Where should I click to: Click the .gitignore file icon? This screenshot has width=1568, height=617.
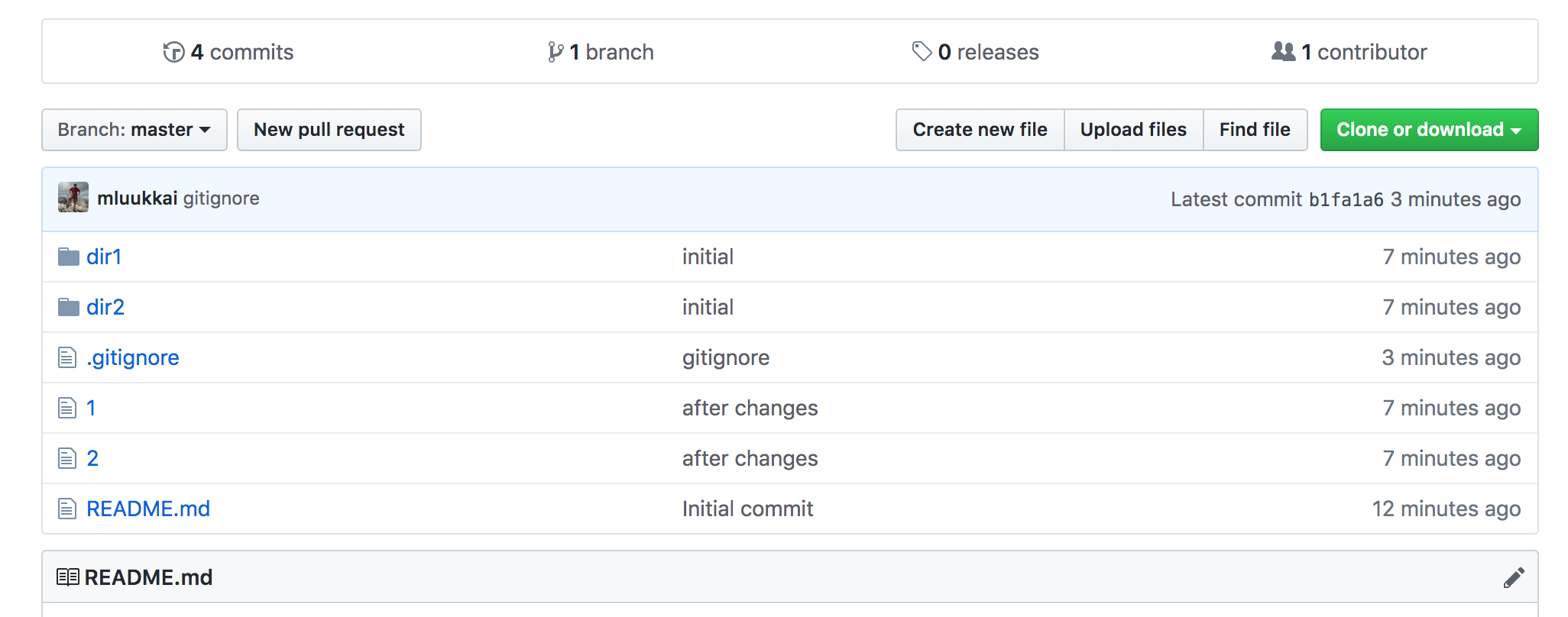67,357
